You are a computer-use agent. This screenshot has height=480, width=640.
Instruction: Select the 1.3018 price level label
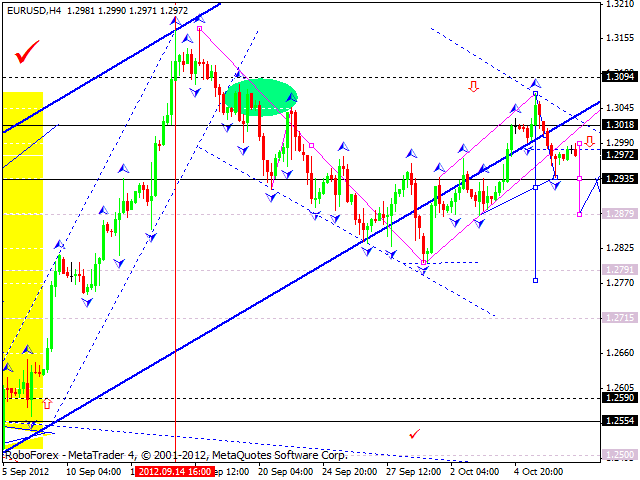[621, 125]
